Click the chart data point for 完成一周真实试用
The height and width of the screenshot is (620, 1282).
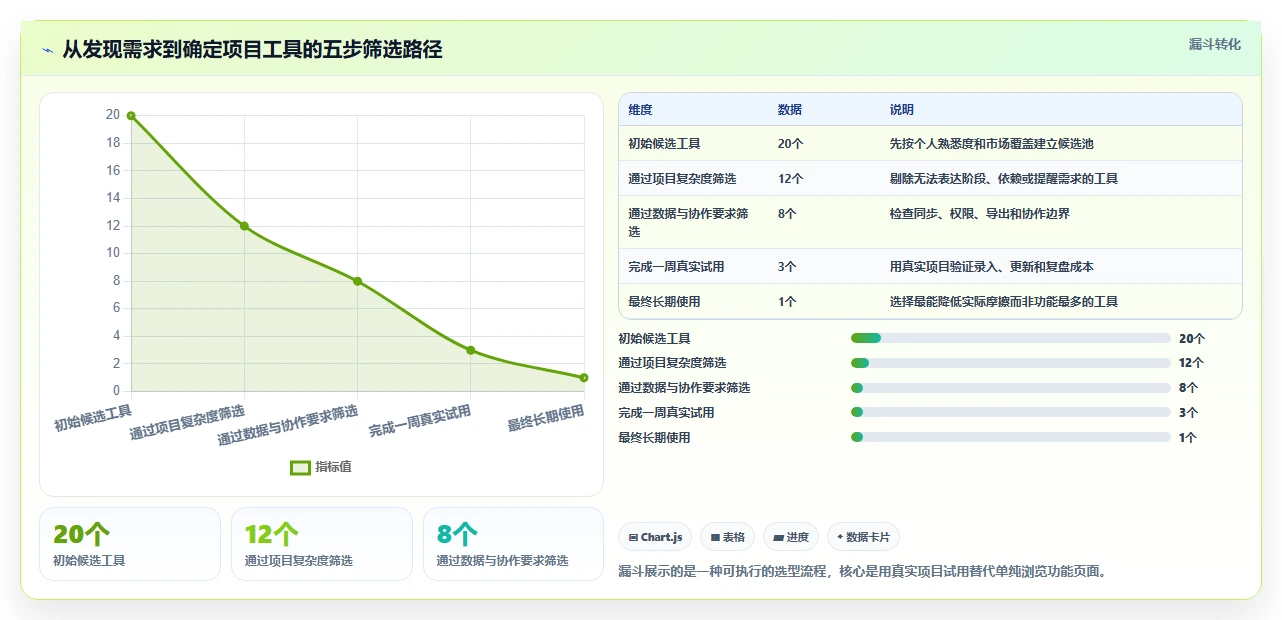click(x=470, y=350)
